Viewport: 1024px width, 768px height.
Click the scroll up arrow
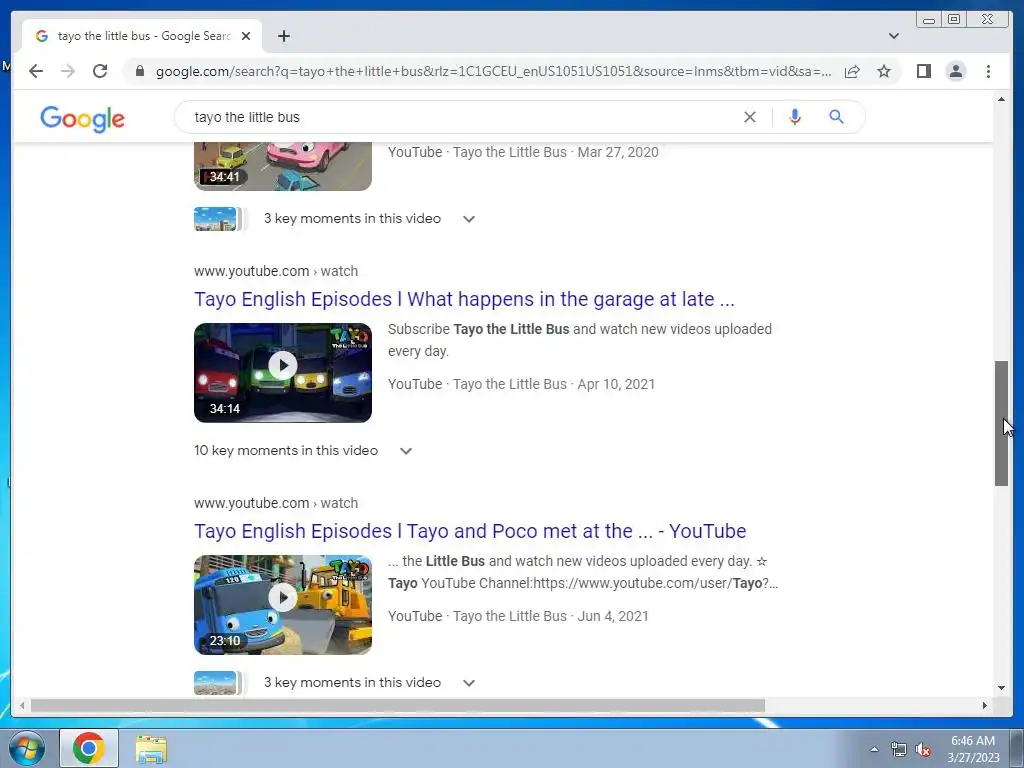[1001, 99]
